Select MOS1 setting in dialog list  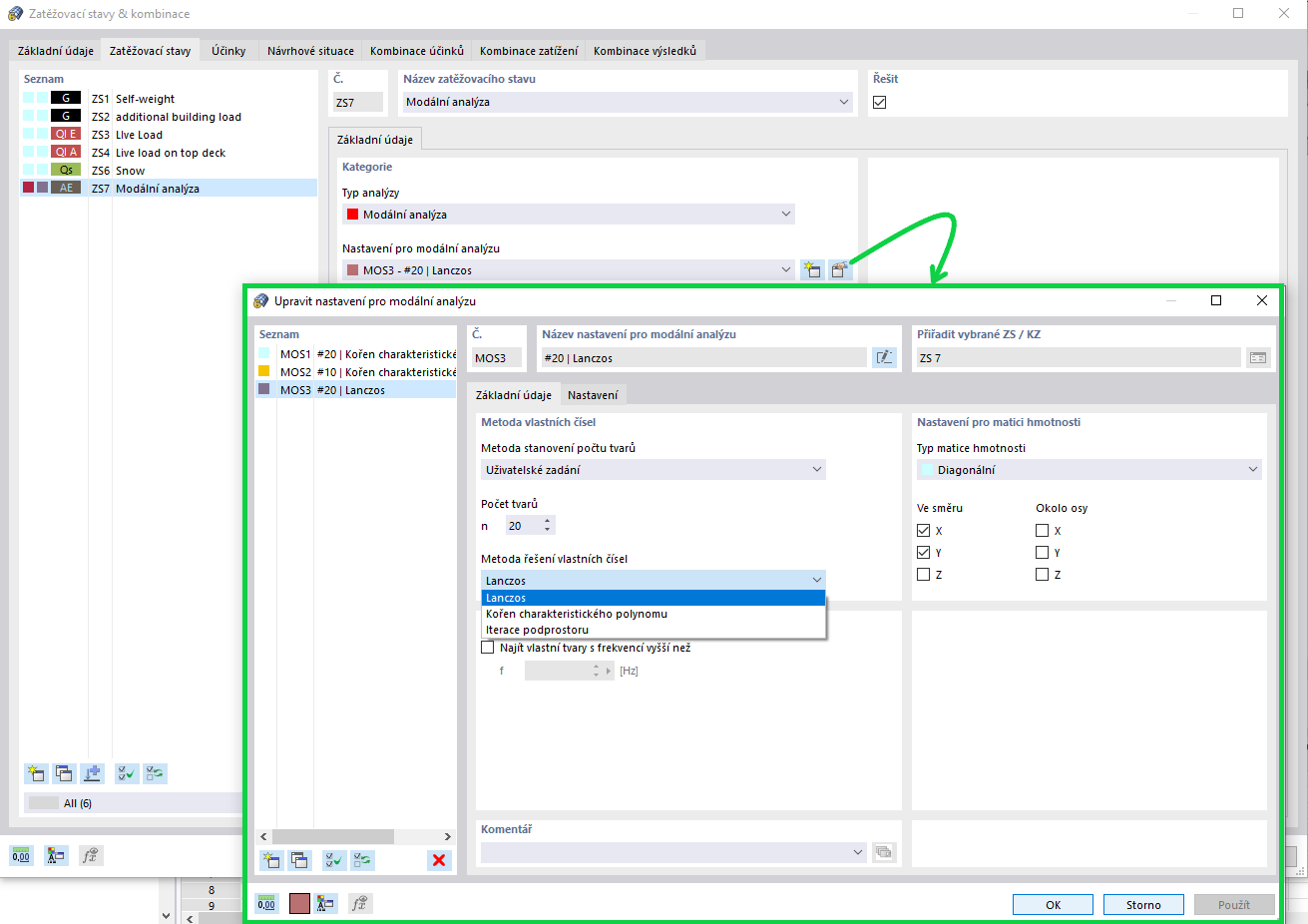point(356,354)
